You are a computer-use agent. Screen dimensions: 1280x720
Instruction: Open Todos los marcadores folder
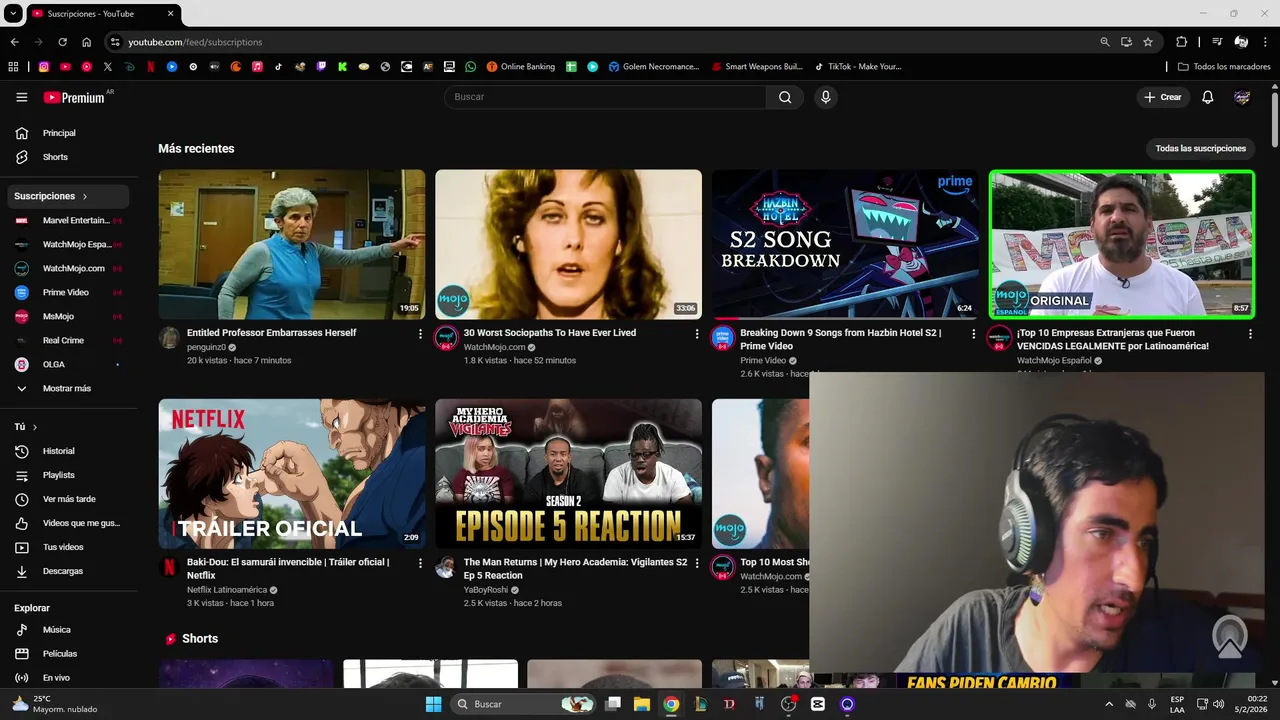pos(1224,67)
